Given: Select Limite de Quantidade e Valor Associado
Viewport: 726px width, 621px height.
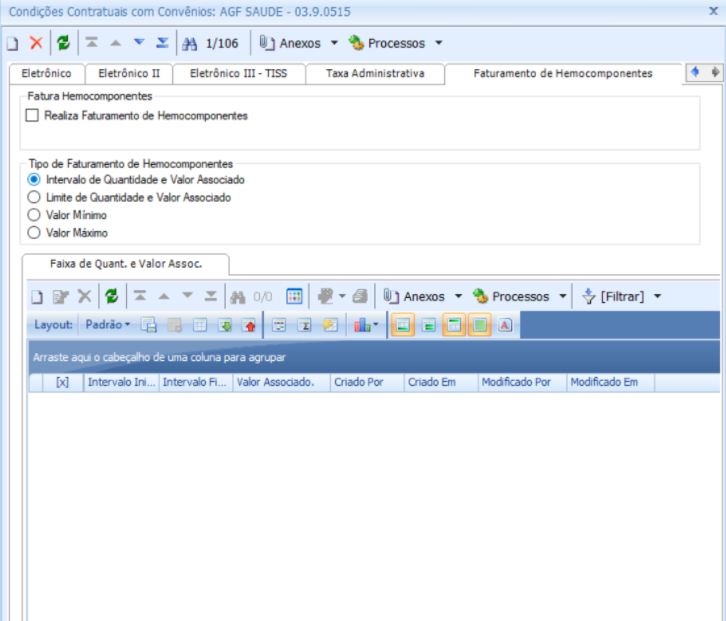Looking at the screenshot, I should pyautogui.click(x=34, y=197).
